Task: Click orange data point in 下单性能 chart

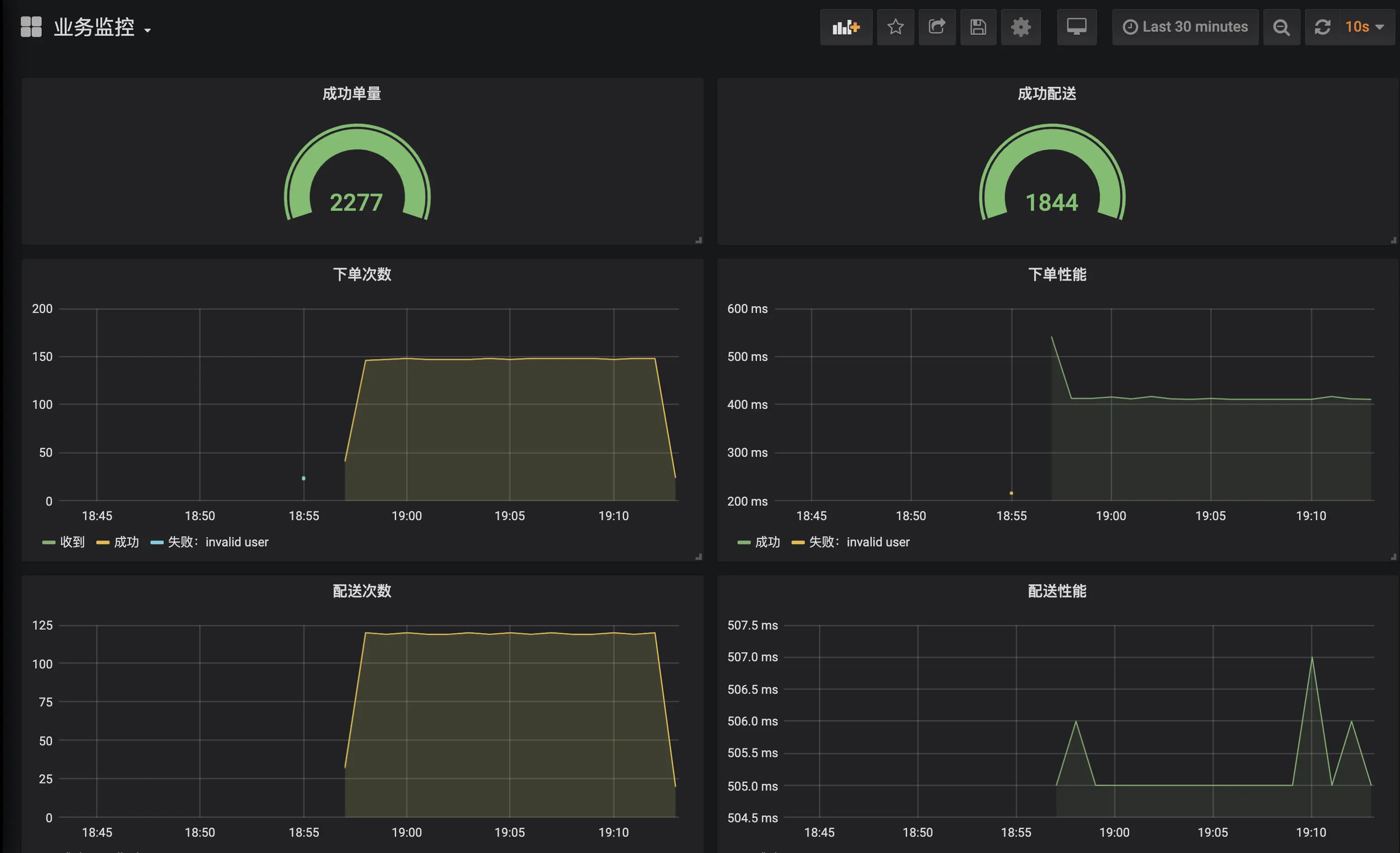Action: pyautogui.click(x=1012, y=493)
